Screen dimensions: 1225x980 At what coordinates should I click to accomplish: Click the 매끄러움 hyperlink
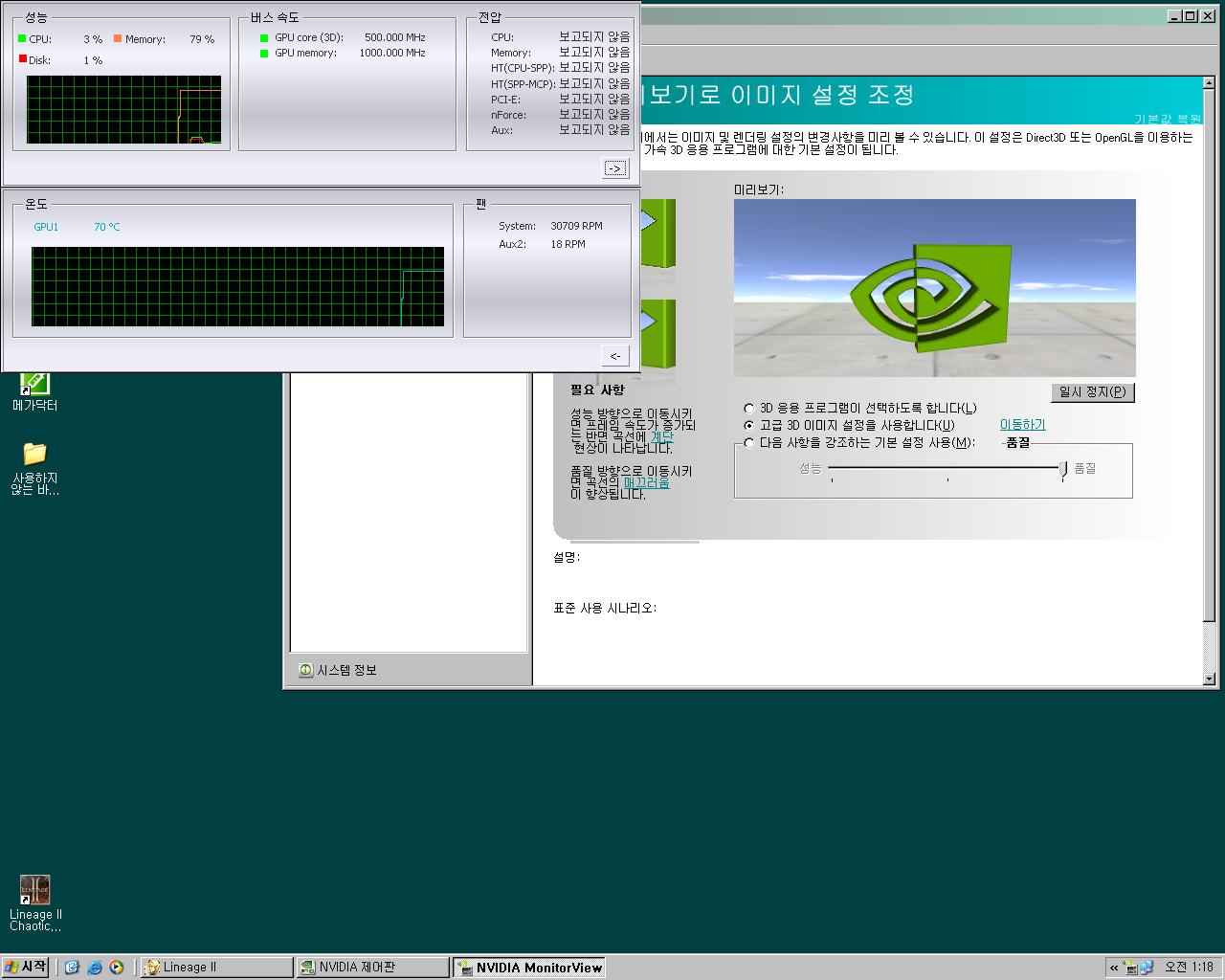point(646,483)
